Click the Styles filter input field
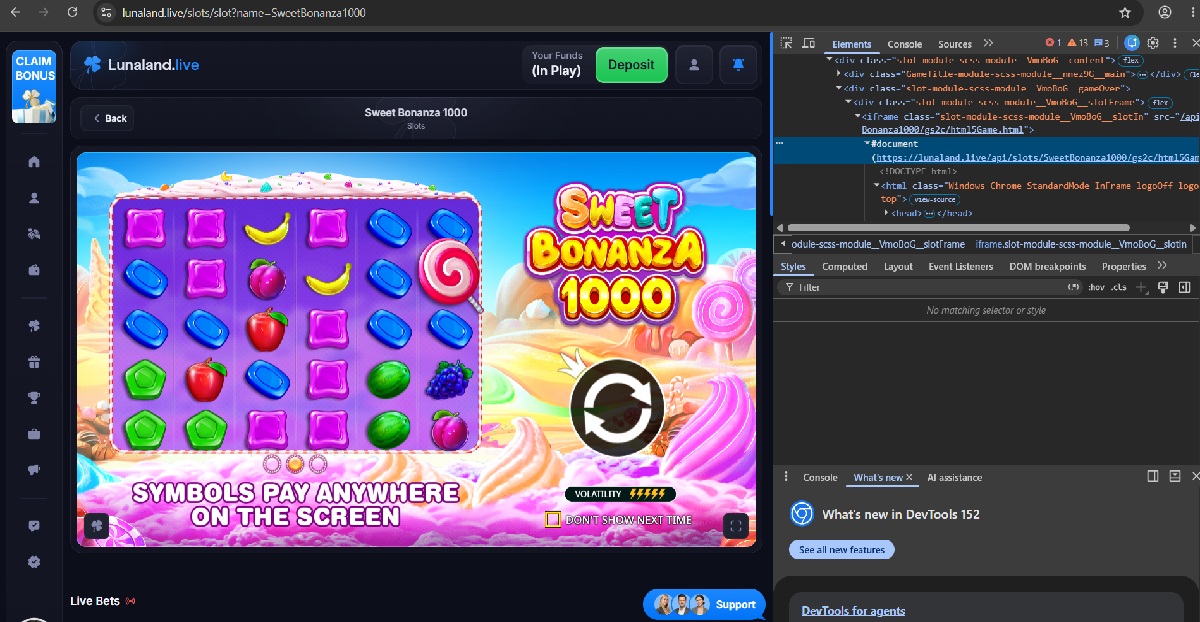Viewport: 1200px width, 622px height. (930, 287)
